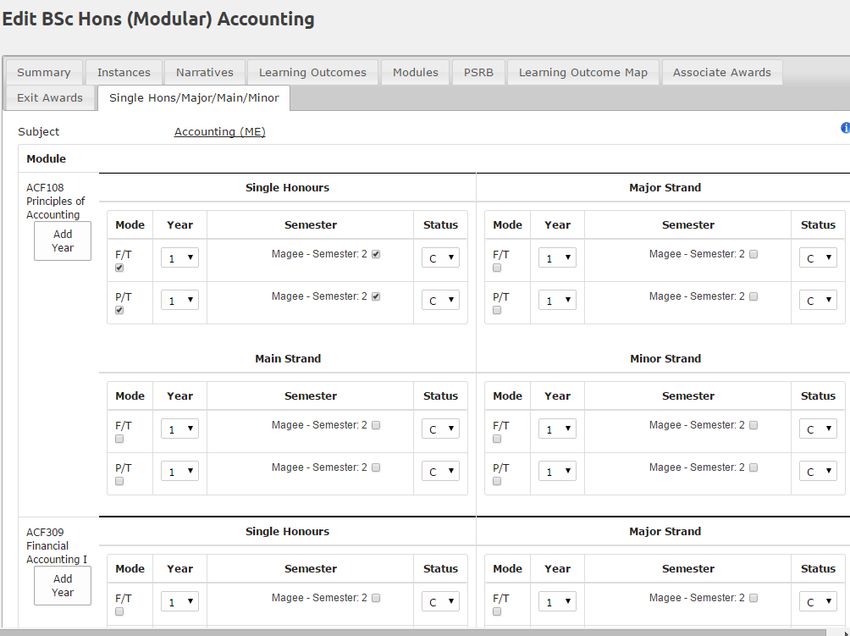This screenshot has width=850, height=636.
Task: Switch to the Associate Awards tab
Action: (722, 72)
